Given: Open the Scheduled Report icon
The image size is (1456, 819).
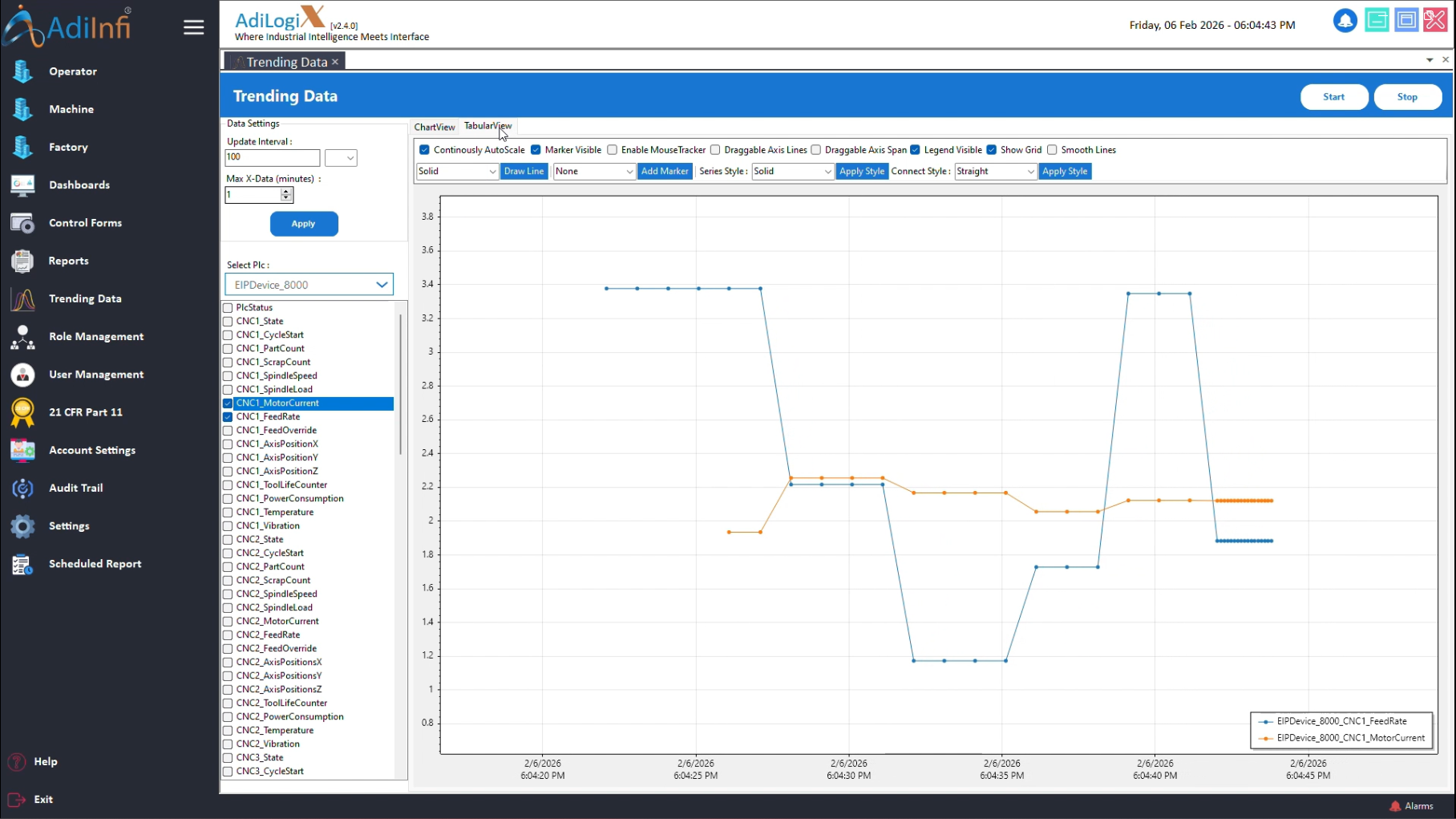Looking at the screenshot, I should [x=22, y=564].
